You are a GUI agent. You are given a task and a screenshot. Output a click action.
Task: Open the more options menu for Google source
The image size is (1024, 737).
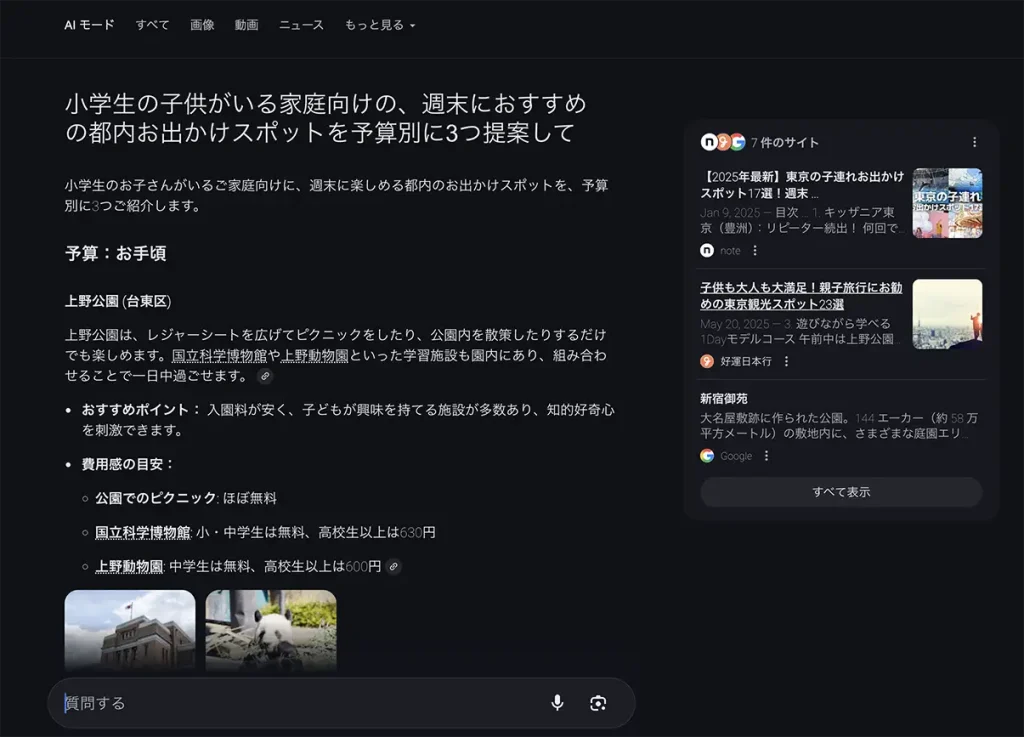(766, 456)
